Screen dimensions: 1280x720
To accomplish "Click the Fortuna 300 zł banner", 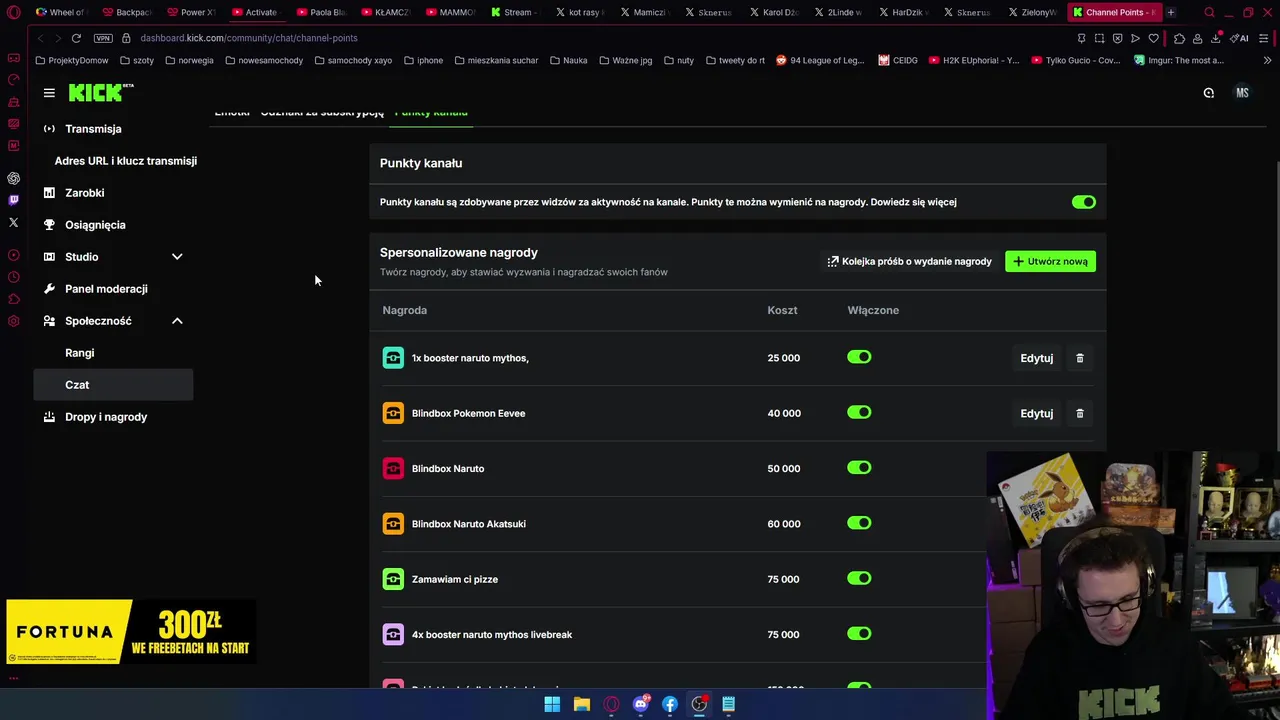I will click(129, 632).
